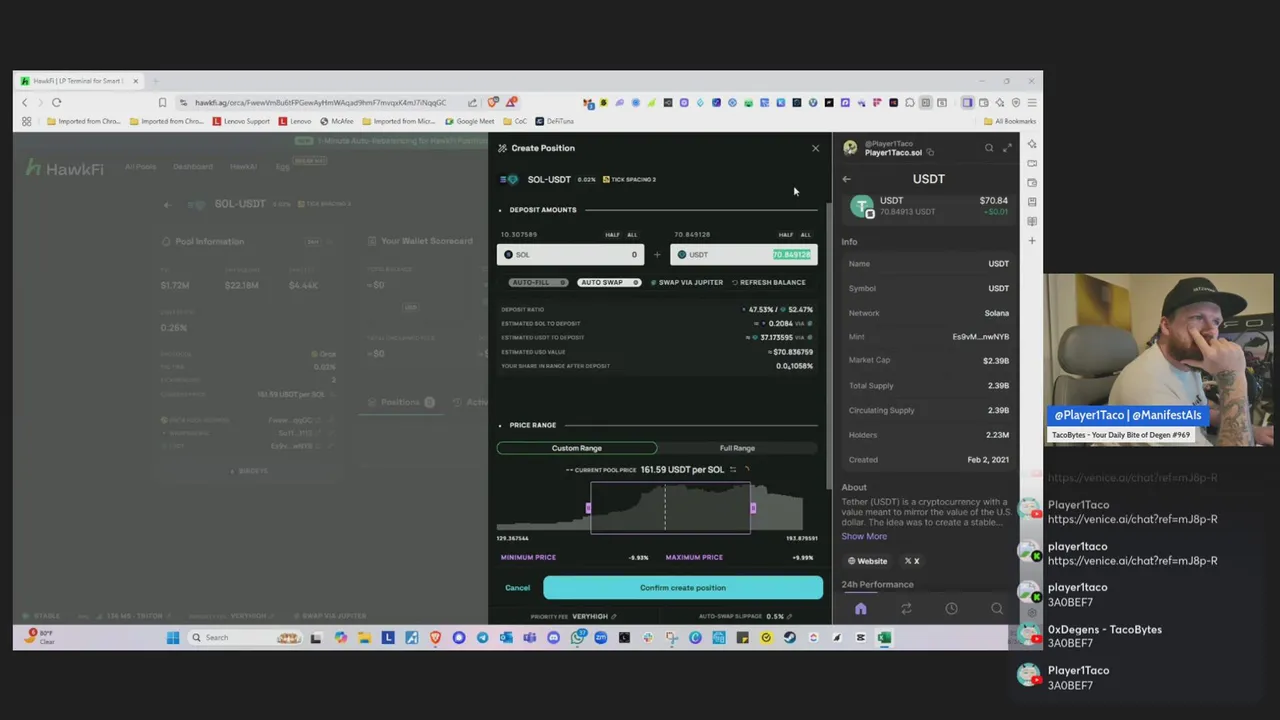The height and width of the screenshot is (720, 1280).
Task: Use HALF of SOL balance
Action: (612, 235)
